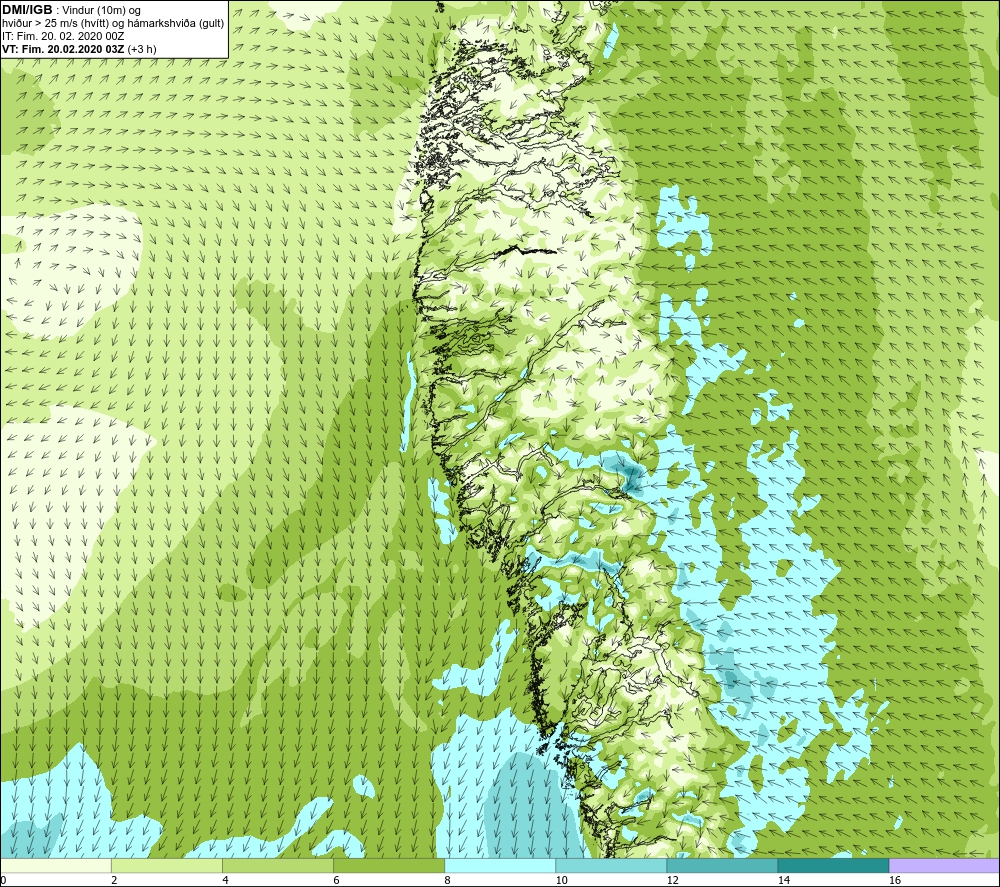
Task: Click the '(+3 h)' forecast offset text
Action: point(142,49)
